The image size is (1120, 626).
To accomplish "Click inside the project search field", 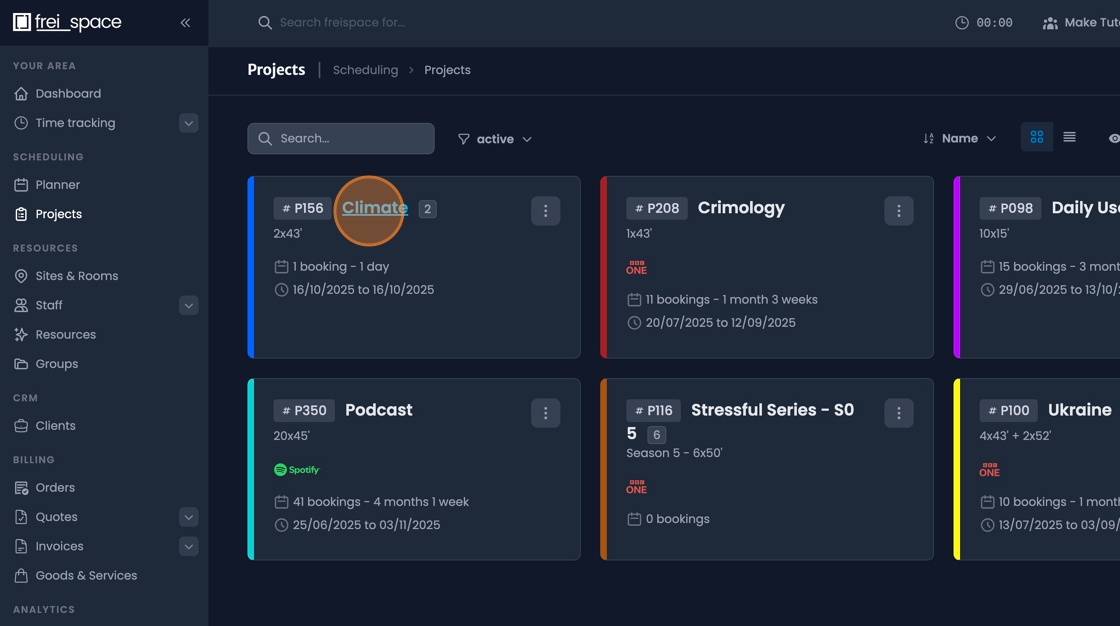I will pyautogui.click(x=340, y=138).
